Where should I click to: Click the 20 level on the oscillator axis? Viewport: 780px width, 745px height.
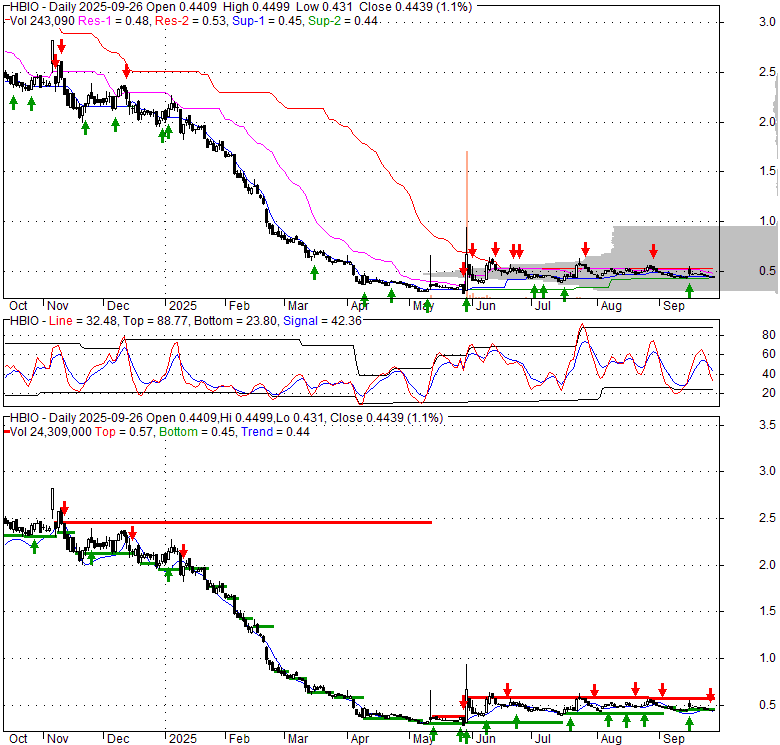769,393
